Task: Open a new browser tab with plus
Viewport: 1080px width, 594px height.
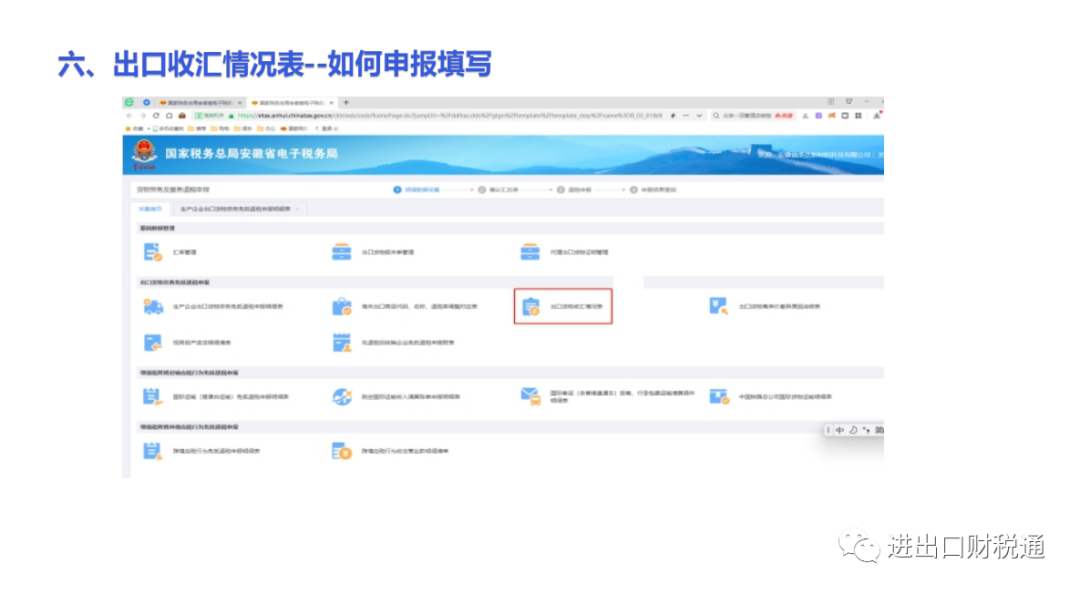Action: (x=346, y=103)
